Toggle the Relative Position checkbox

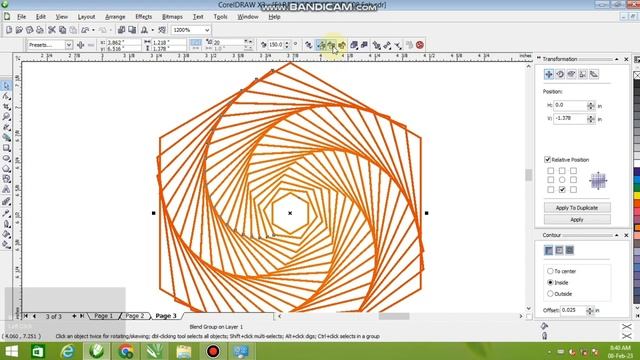tap(547, 159)
